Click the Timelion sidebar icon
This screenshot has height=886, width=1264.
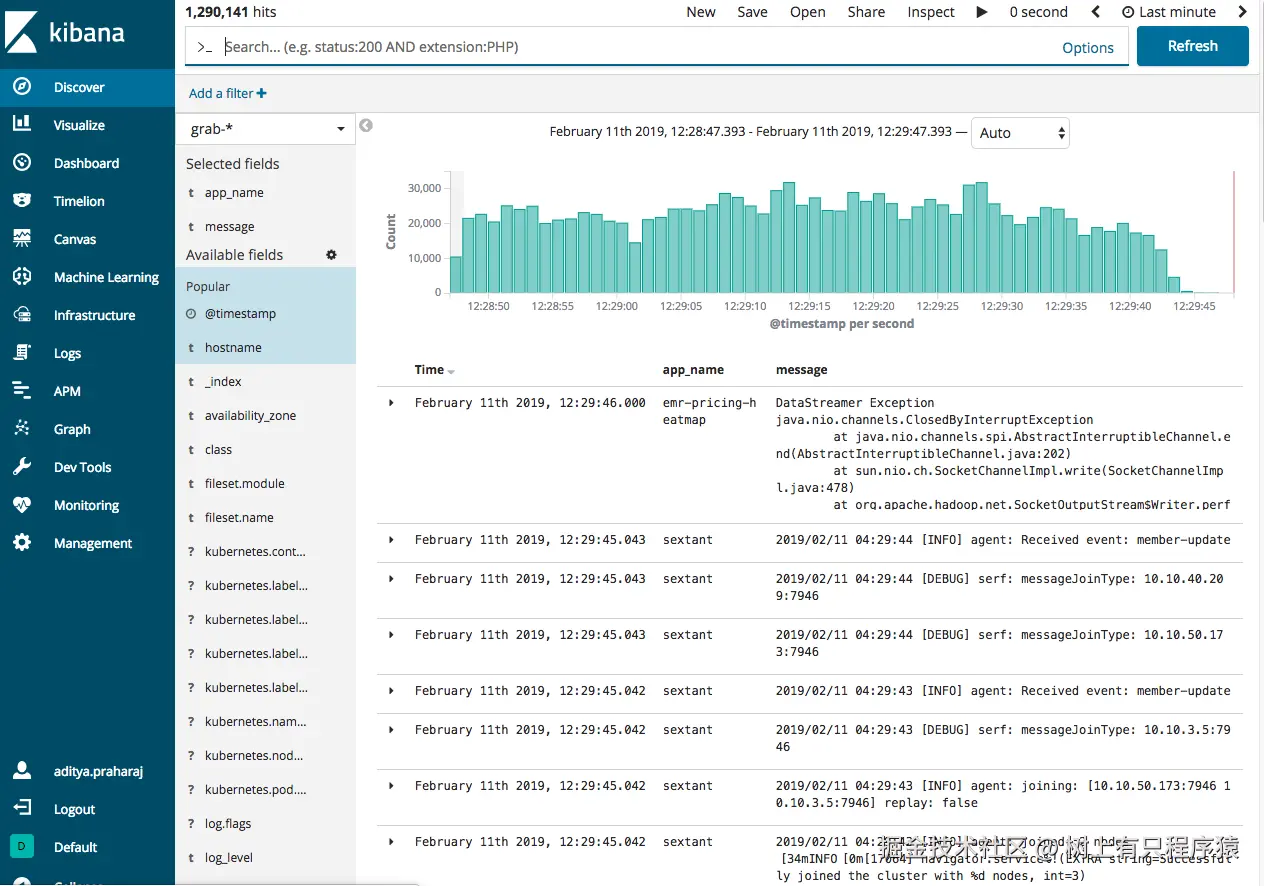point(21,201)
